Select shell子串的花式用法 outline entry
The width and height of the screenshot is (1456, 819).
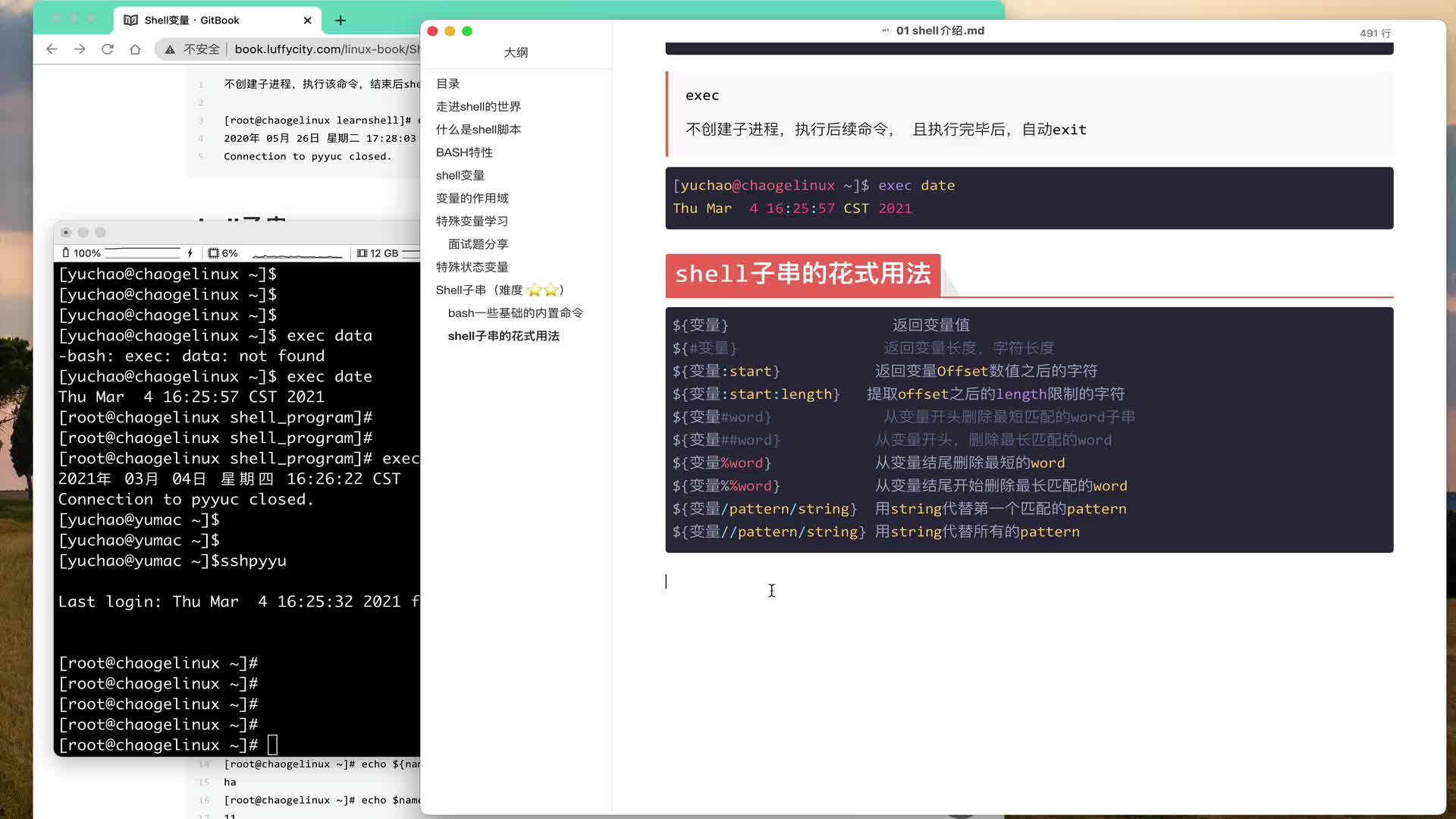(504, 336)
